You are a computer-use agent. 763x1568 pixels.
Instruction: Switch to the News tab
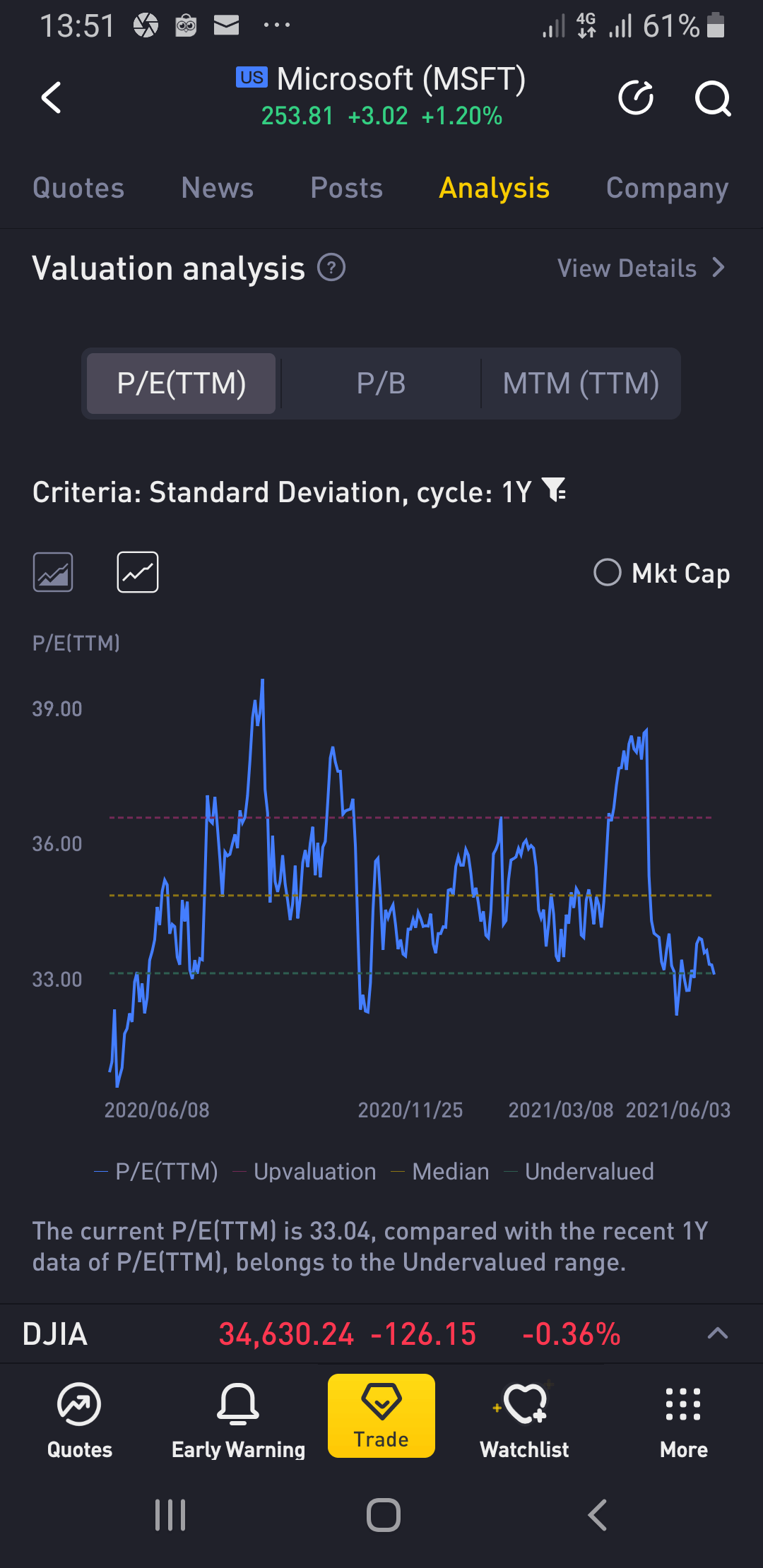pyautogui.click(x=217, y=188)
